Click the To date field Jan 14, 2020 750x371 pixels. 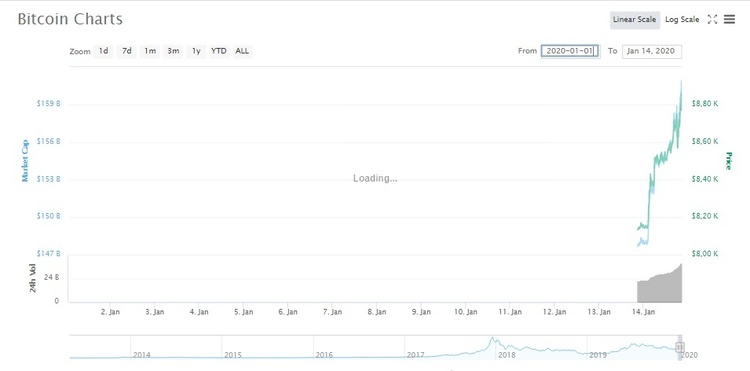click(x=651, y=51)
